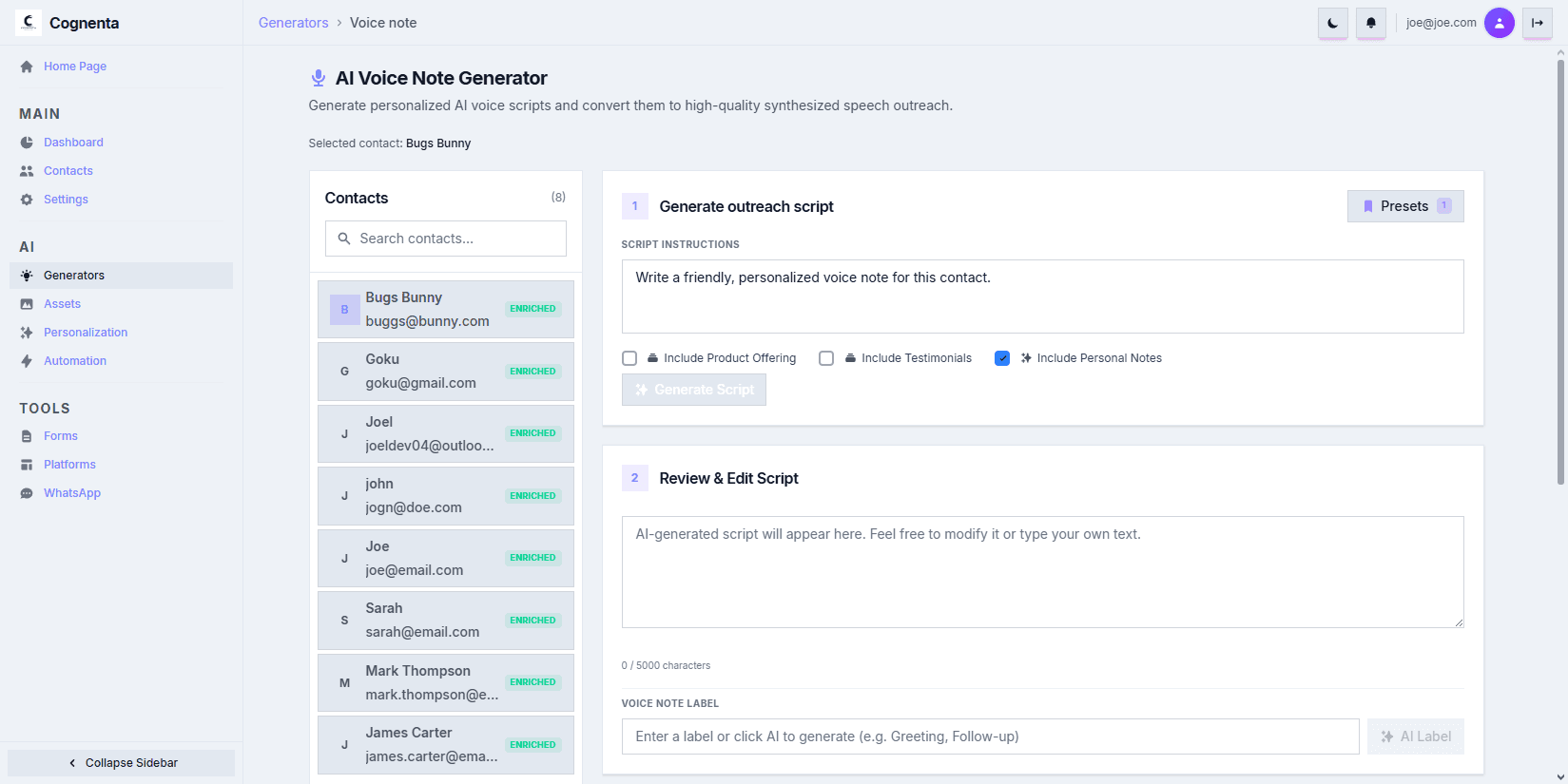1568x784 pixels.
Task: Click the Platforms layout icon
Action: coord(27,465)
